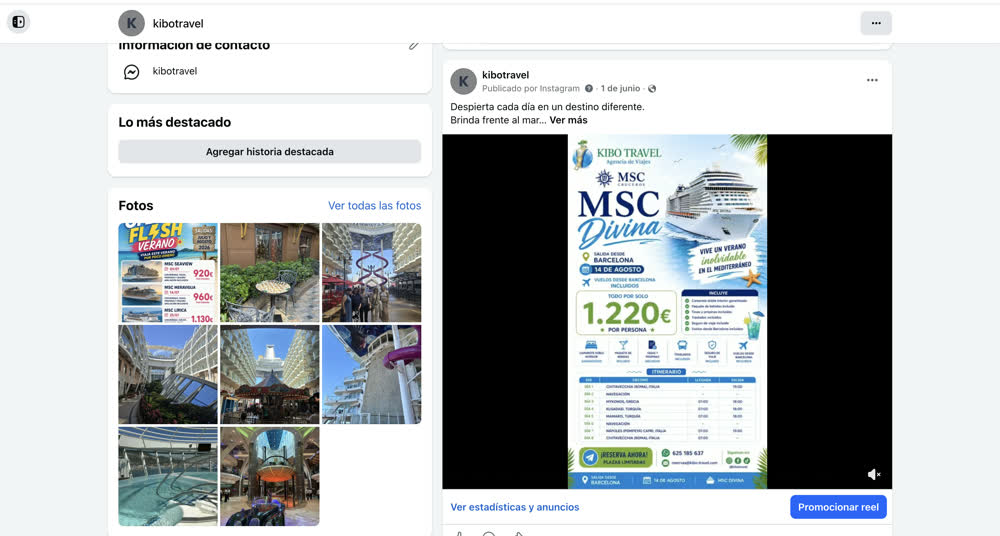Screen dimensions: 1000x536
Task: Click kibotravel page title in header
Action: (178, 24)
